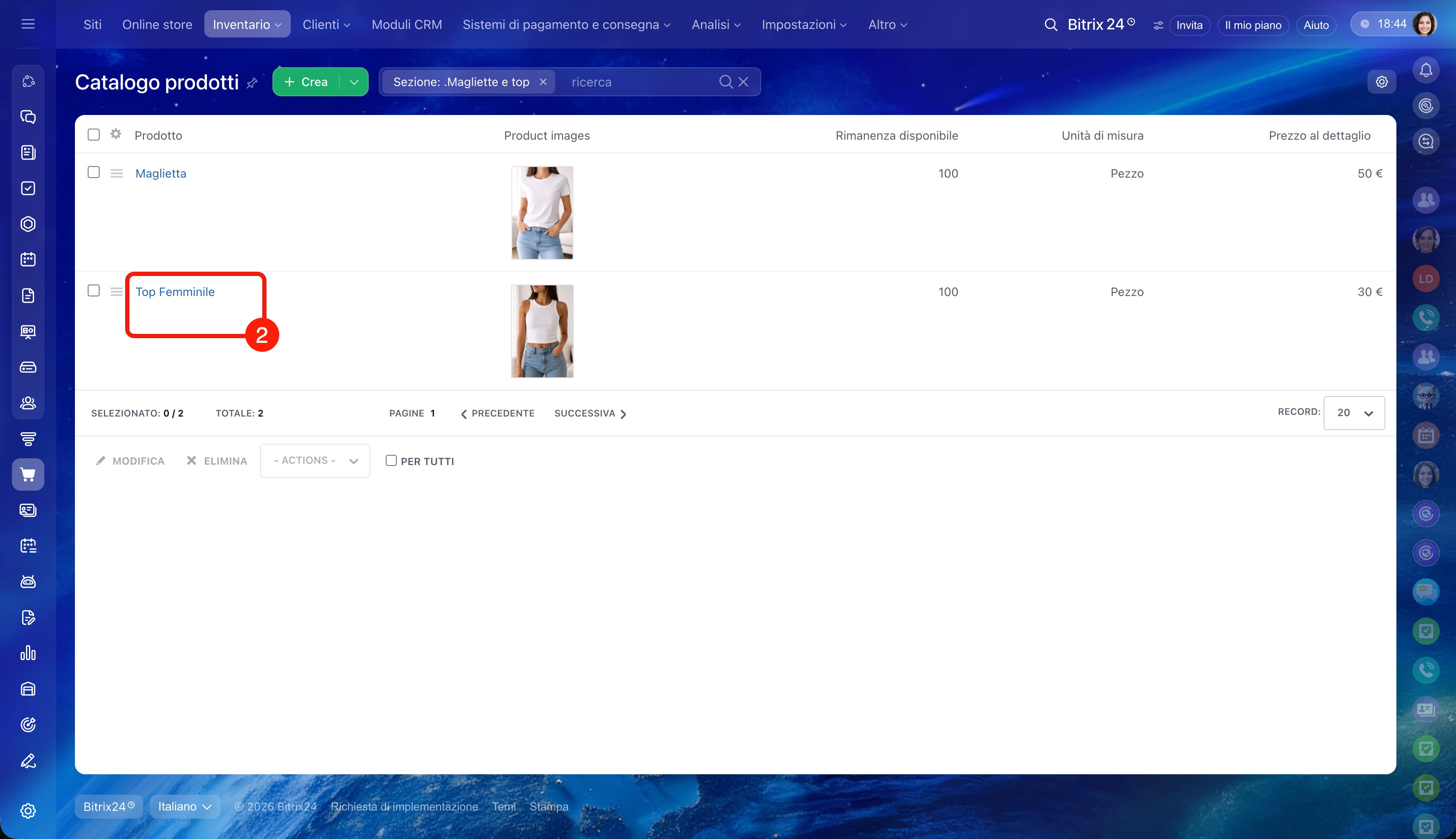The height and width of the screenshot is (839, 1456).
Task: Click the calendar icon in left sidebar
Action: pyautogui.click(x=28, y=259)
